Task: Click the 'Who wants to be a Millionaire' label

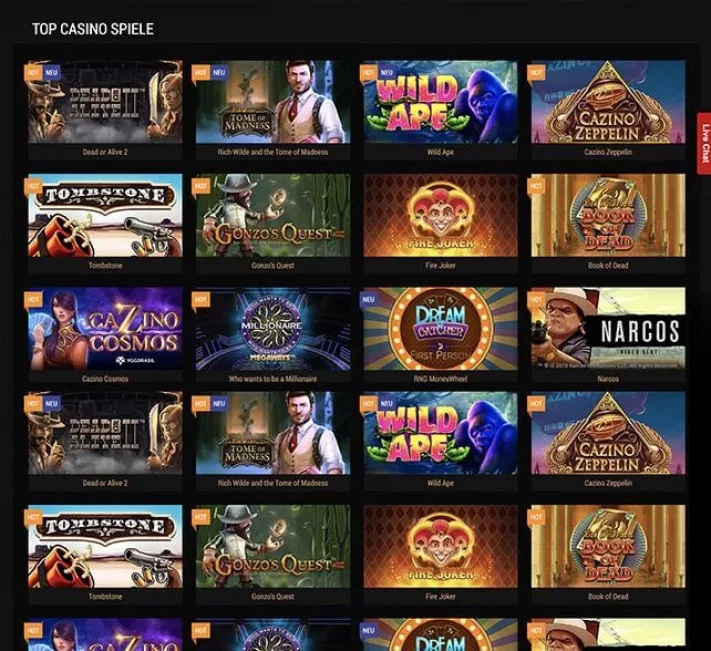Action: tap(273, 379)
